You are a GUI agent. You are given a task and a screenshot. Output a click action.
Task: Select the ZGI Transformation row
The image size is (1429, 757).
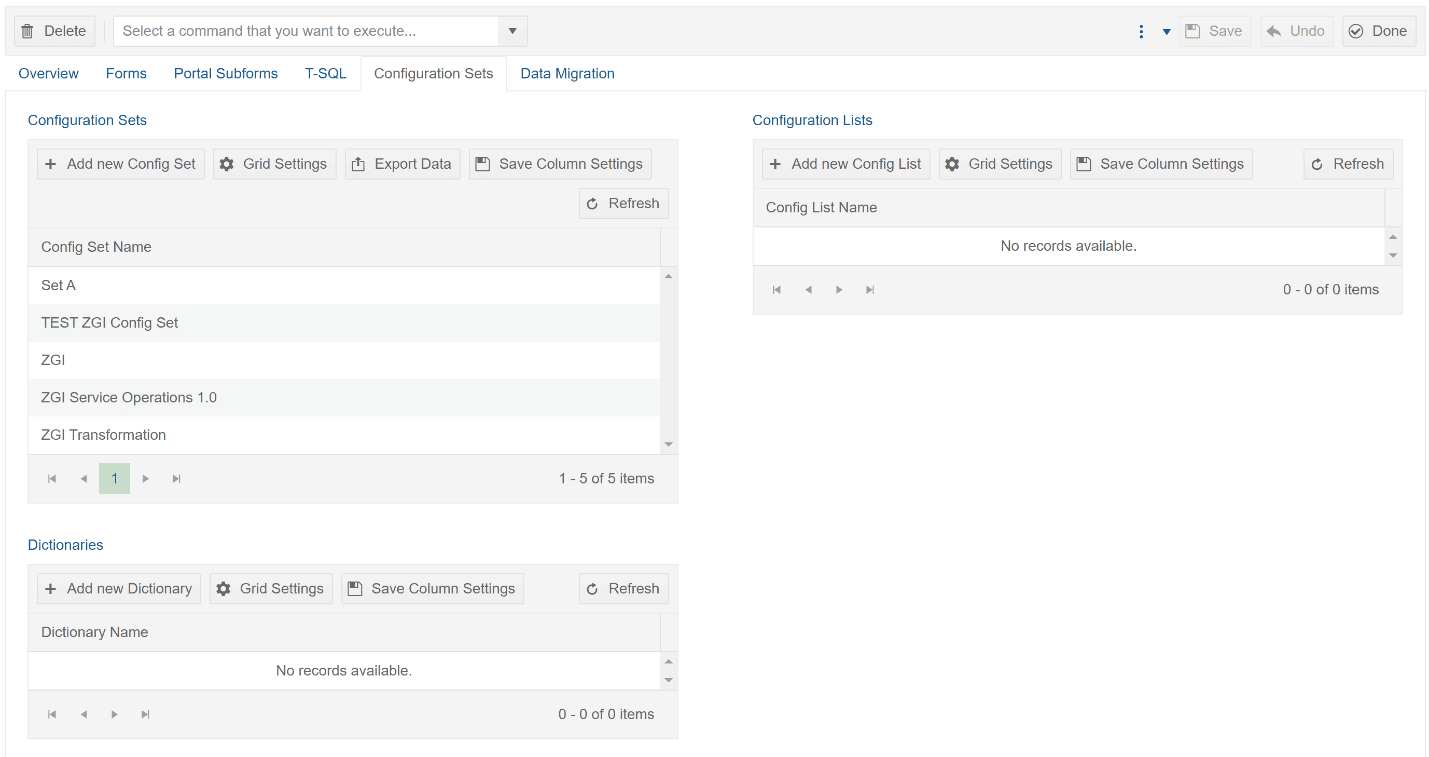coord(344,435)
